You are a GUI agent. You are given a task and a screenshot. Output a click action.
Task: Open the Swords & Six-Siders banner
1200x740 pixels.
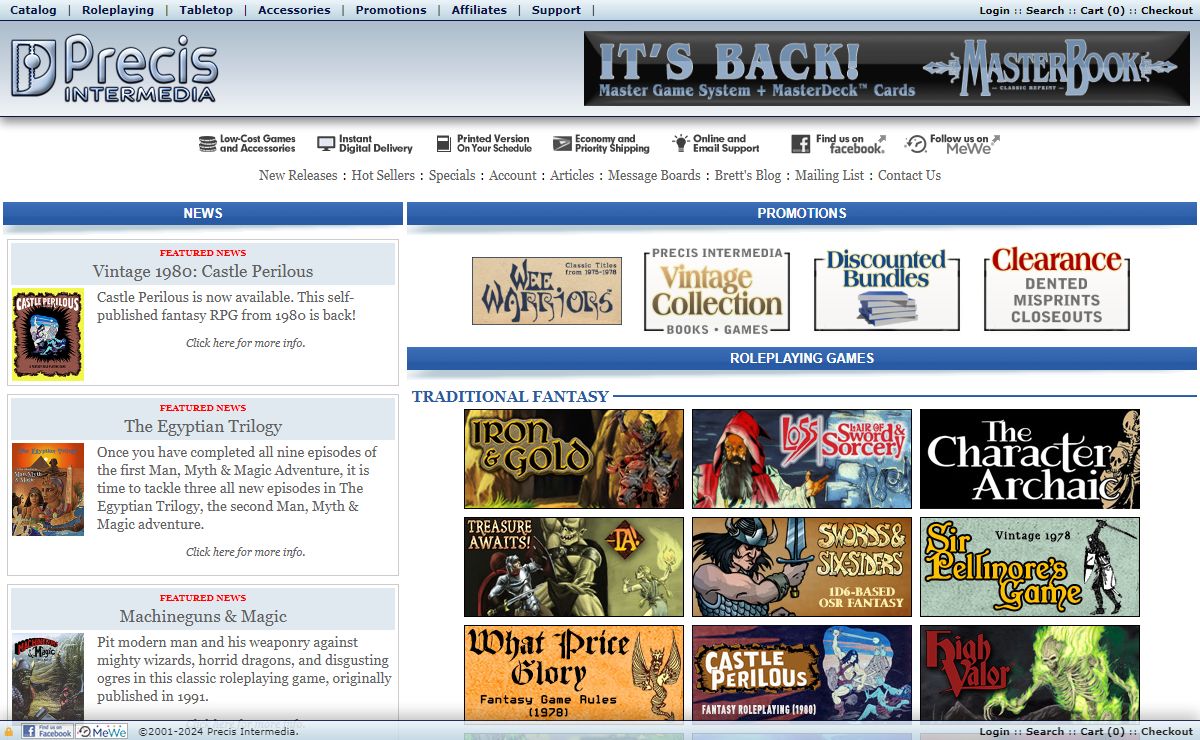coord(802,567)
